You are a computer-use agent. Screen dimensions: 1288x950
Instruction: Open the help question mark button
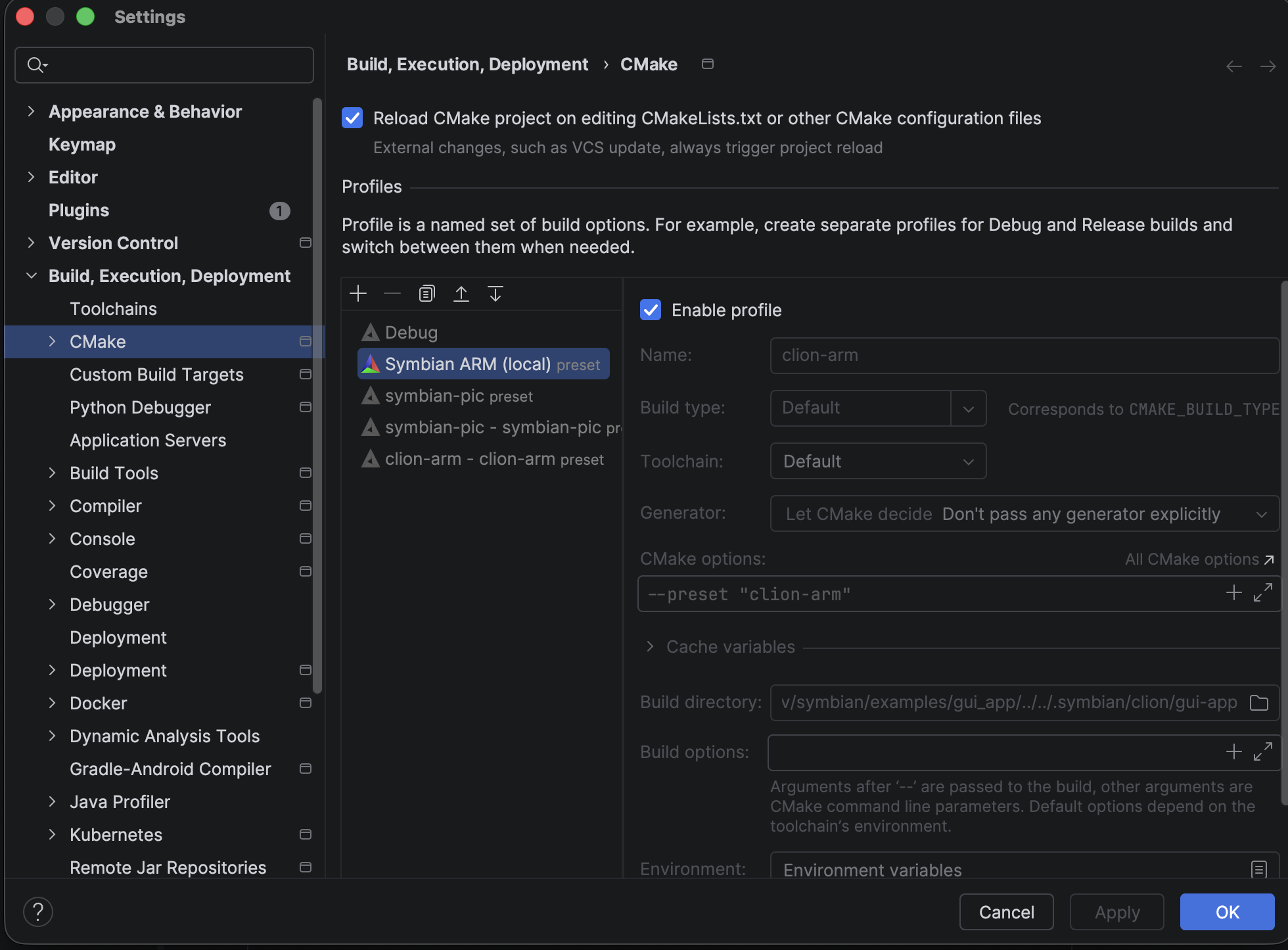(38, 912)
